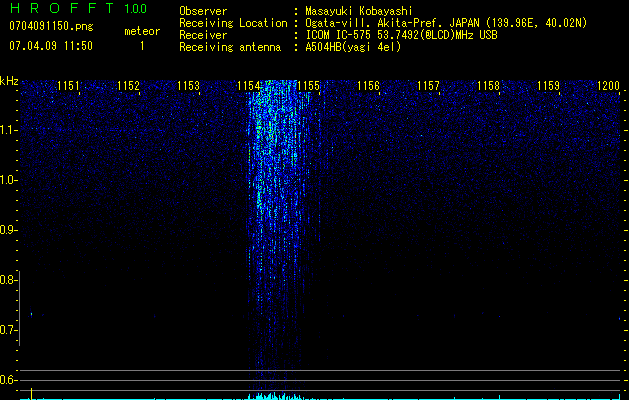Click the gray vertical range bar beside 0.7
Screen dimensions: 629x400
[20, 308]
